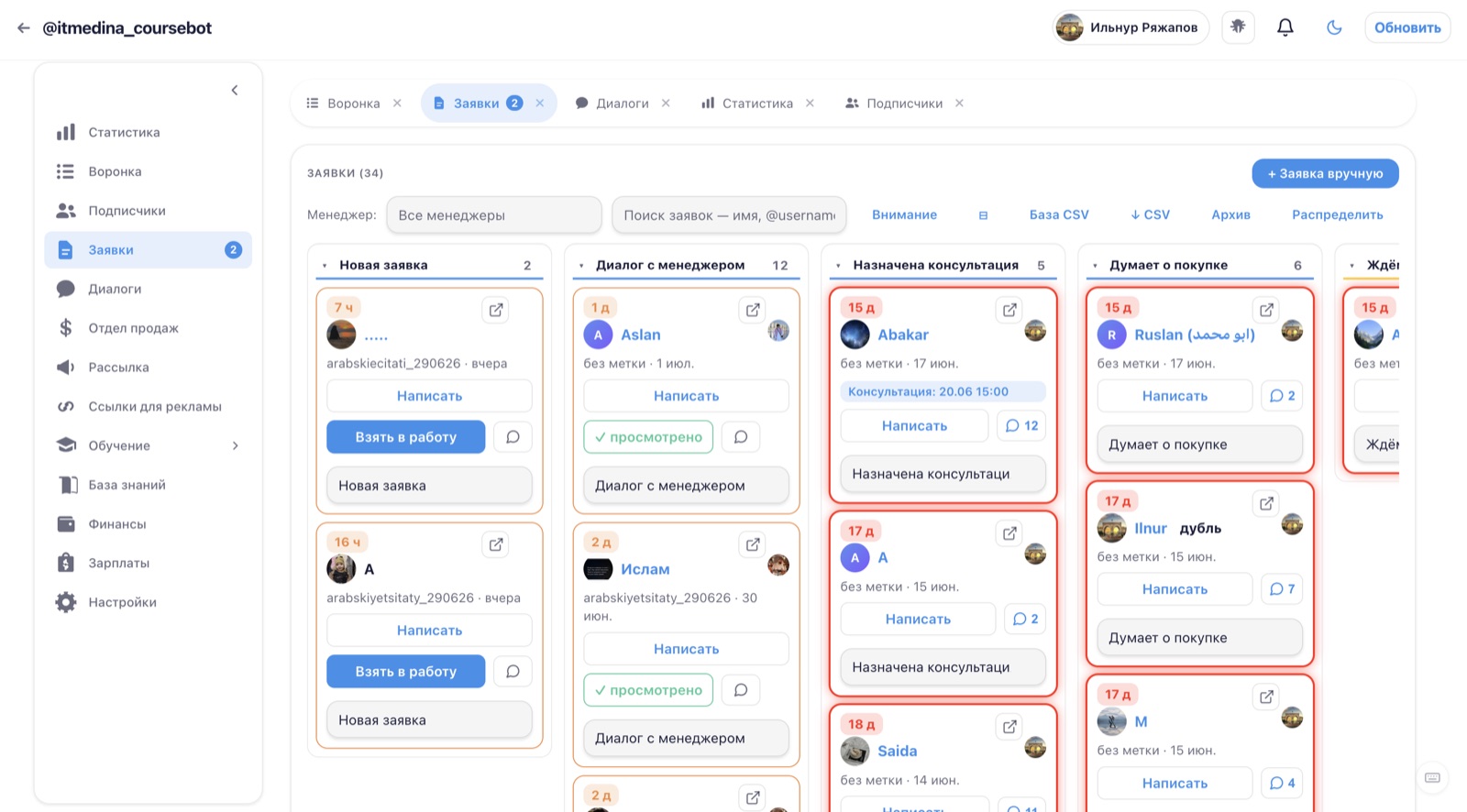
Task: Open Зарплаты in the sidebar
Action: point(148,563)
